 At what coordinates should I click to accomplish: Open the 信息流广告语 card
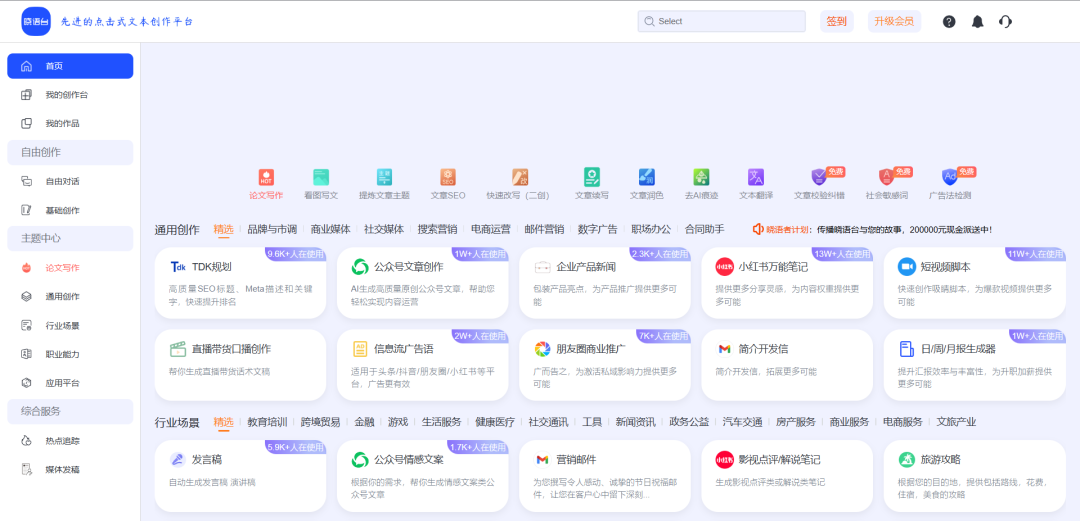422,365
